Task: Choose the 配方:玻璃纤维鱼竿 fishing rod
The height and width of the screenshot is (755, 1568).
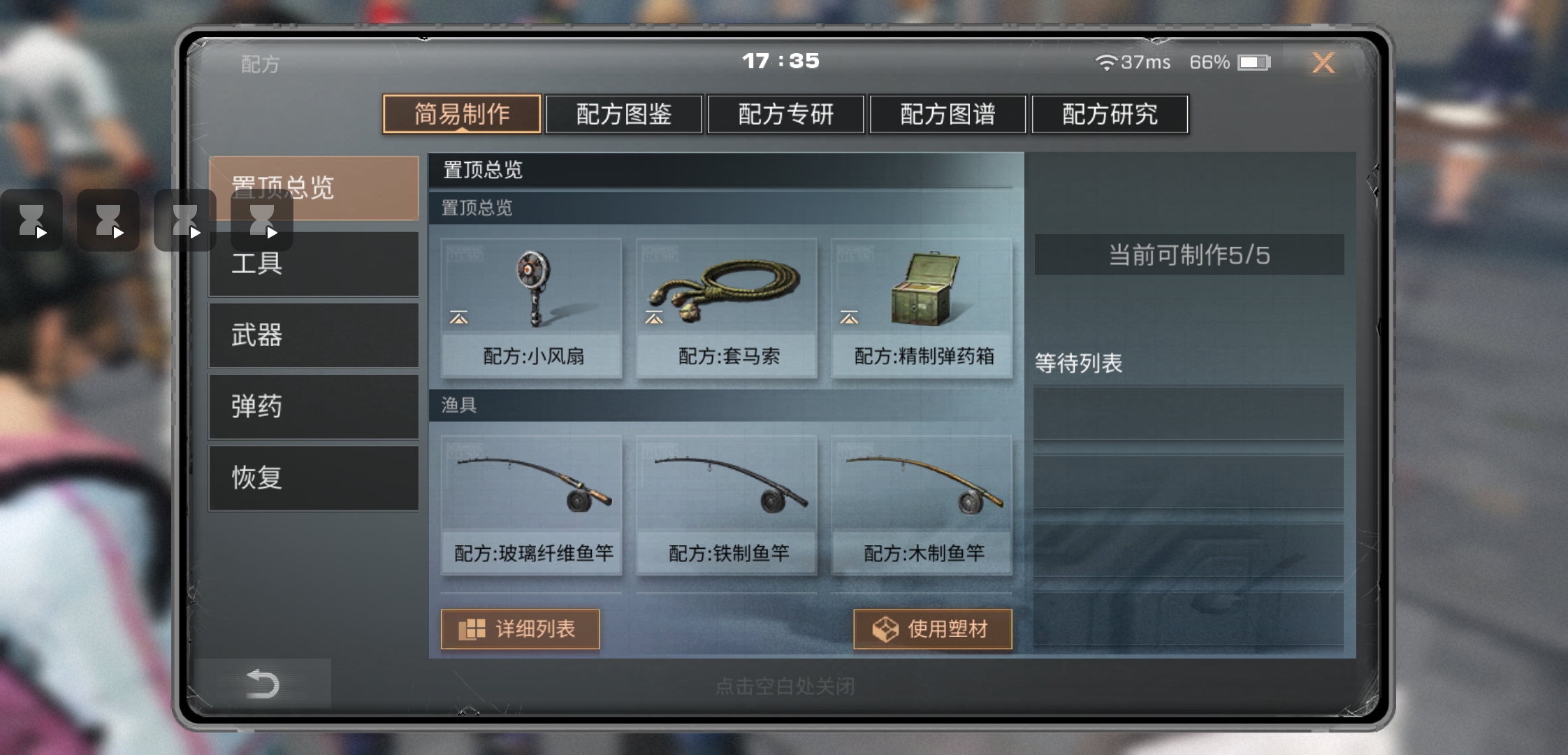Action: click(531, 505)
